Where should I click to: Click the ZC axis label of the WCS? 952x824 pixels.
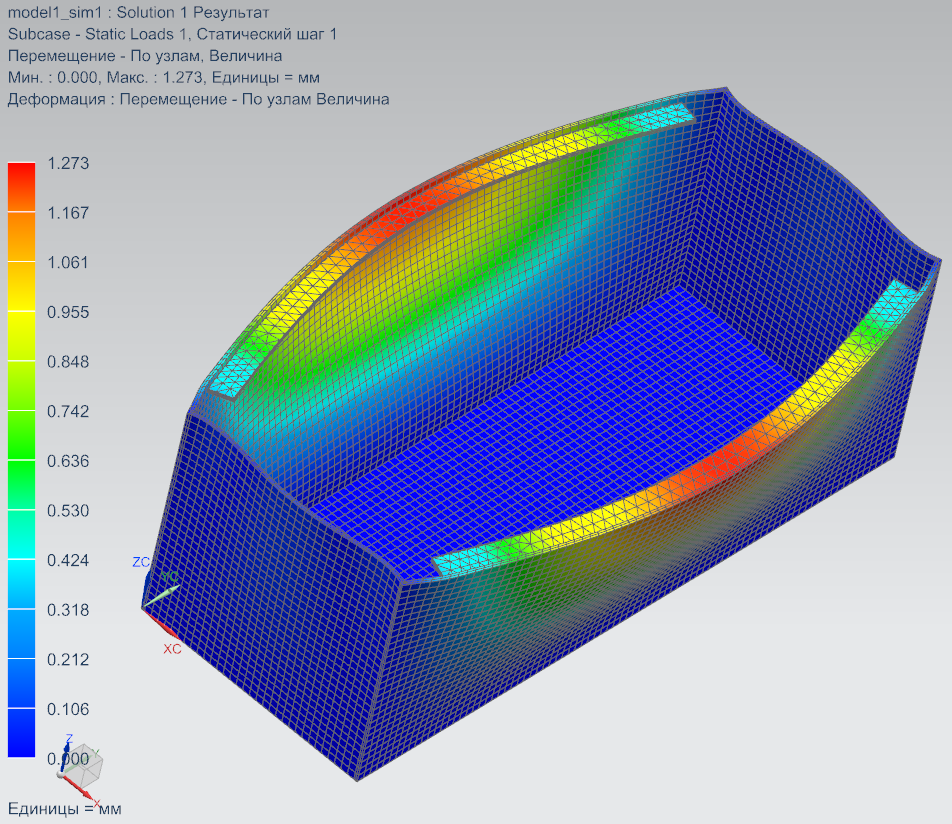coord(141,562)
